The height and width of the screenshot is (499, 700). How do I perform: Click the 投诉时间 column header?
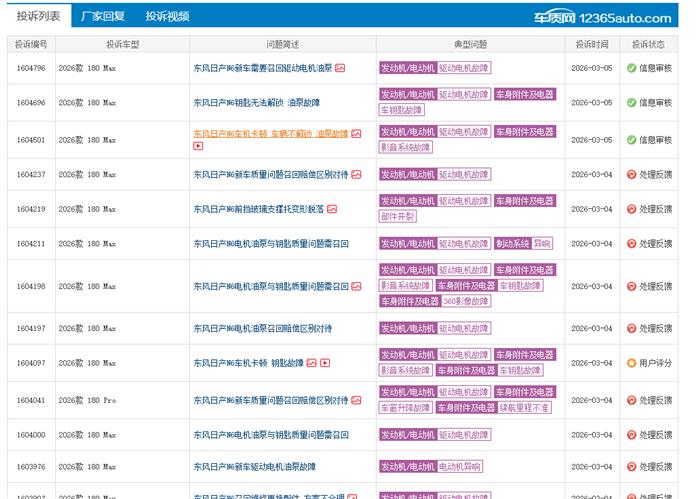591,44
